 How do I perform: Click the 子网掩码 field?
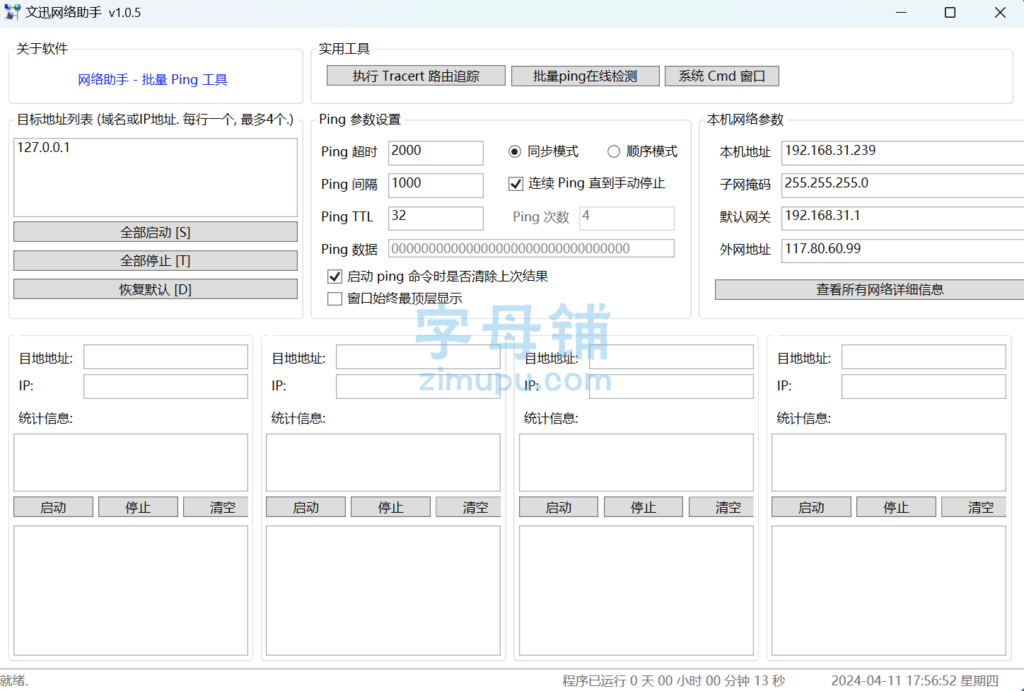pyautogui.click(x=903, y=185)
